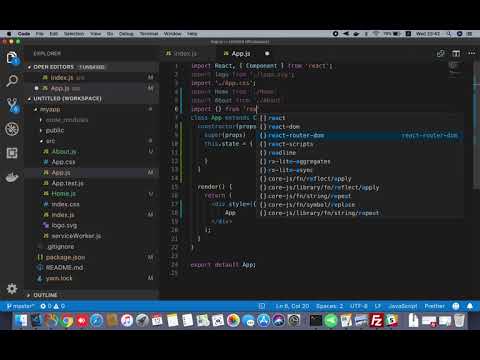This screenshot has width=480, height=360.
Task: Open serviceWorker.js in file tree
Action: [x=76, y=236]
